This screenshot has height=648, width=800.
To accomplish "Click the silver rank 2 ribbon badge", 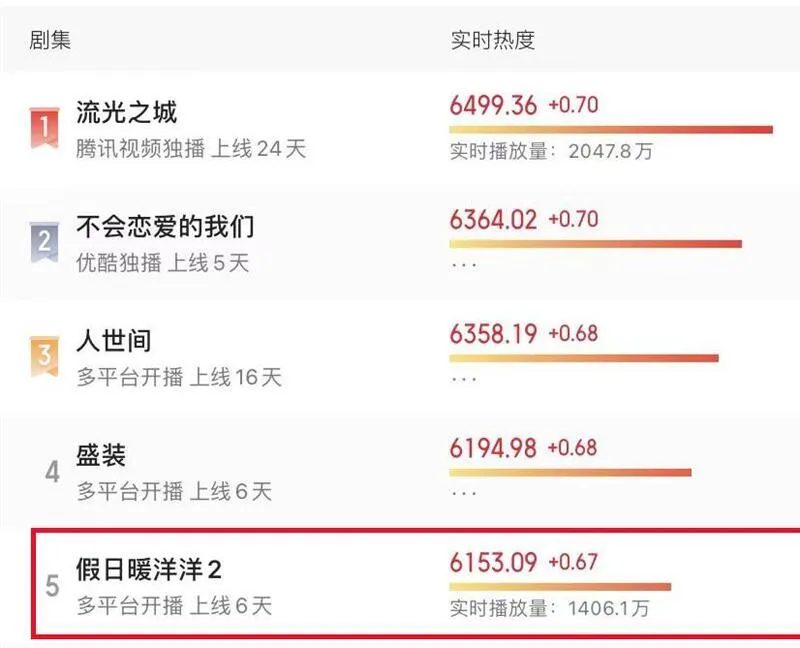I will 44,242.
